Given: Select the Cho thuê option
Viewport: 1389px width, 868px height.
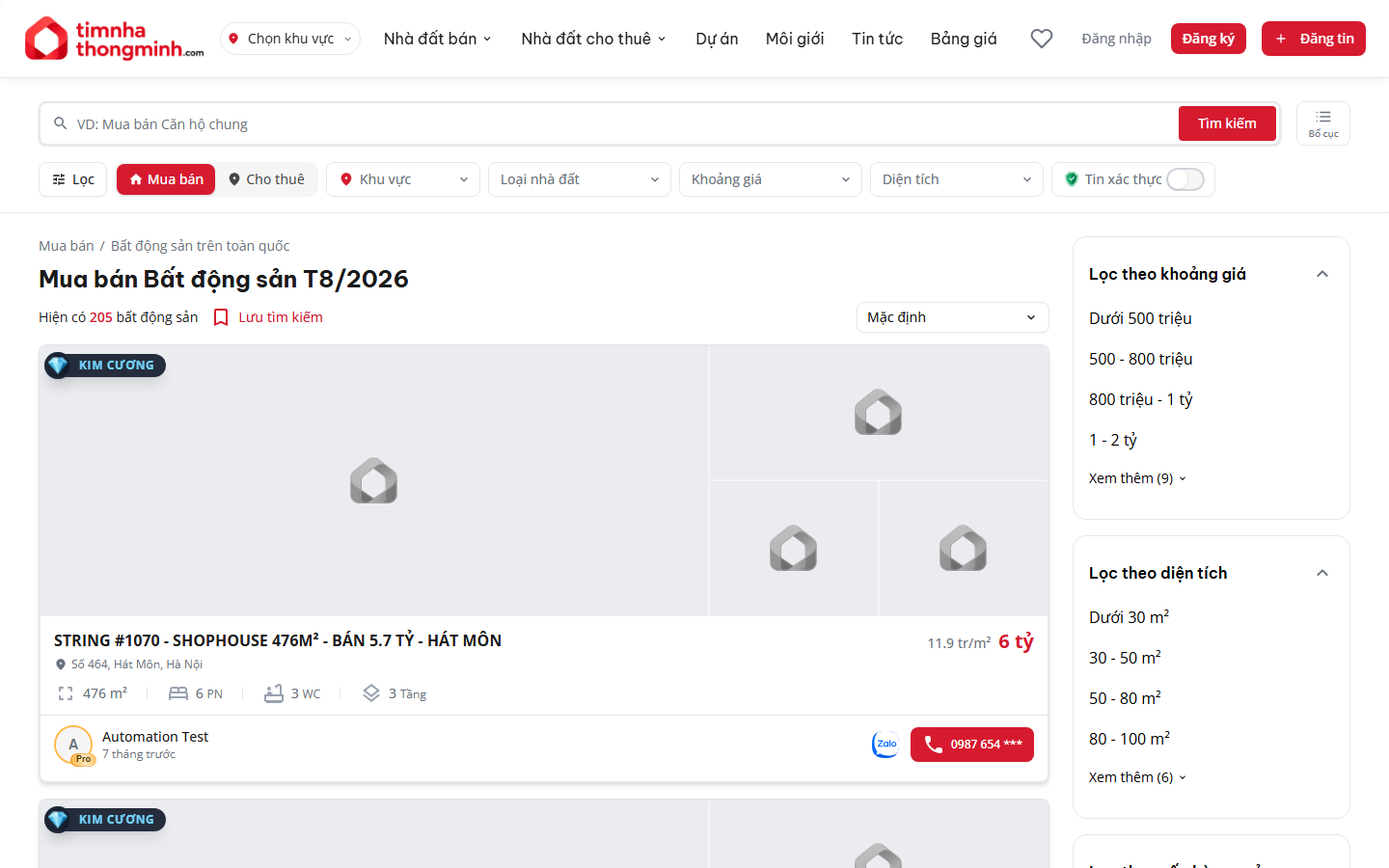Looking at the screenshot, I should [x=266, y=179].
